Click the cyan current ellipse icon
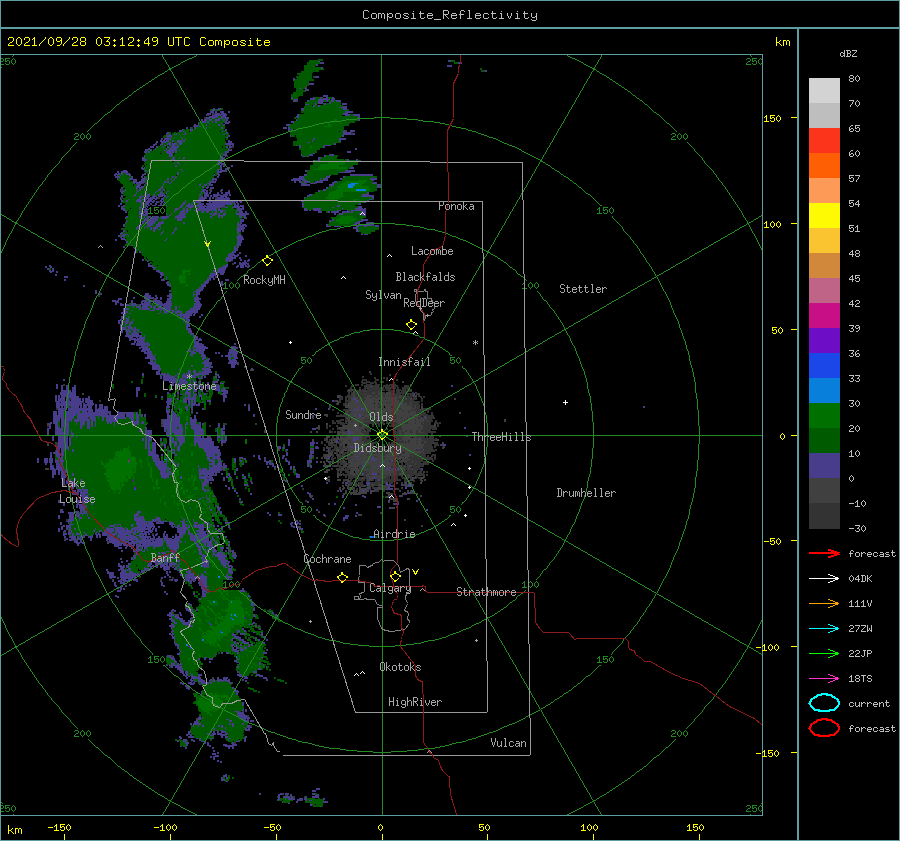The width and height of the screenshot is (900, 841). pyautogui.click(x=824, y=703)
